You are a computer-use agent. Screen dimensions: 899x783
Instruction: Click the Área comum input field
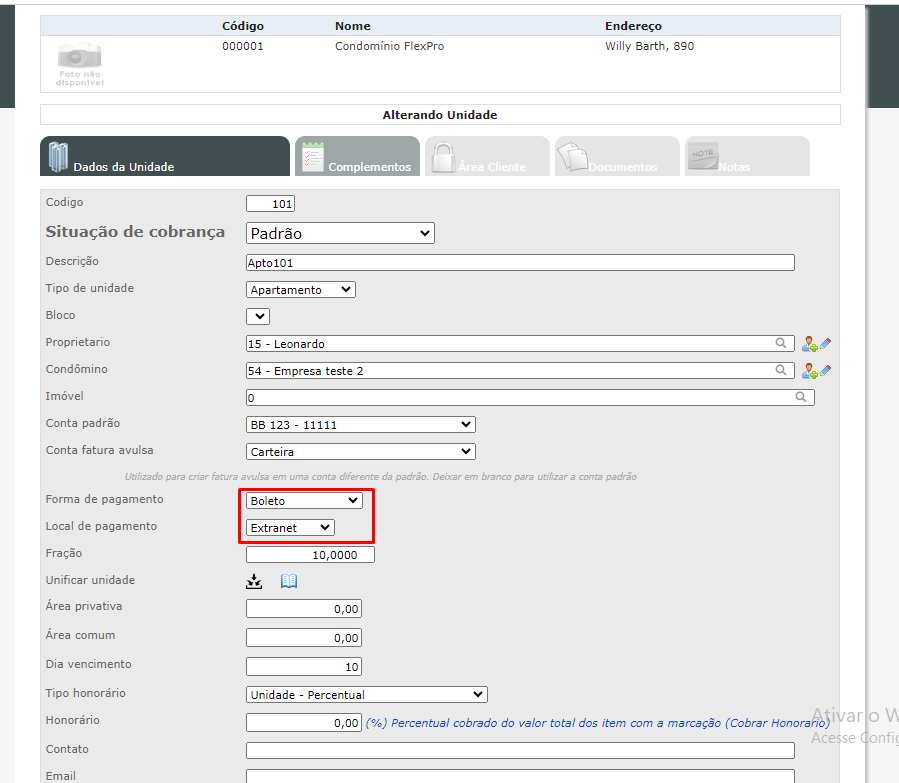tap(304, 637)
